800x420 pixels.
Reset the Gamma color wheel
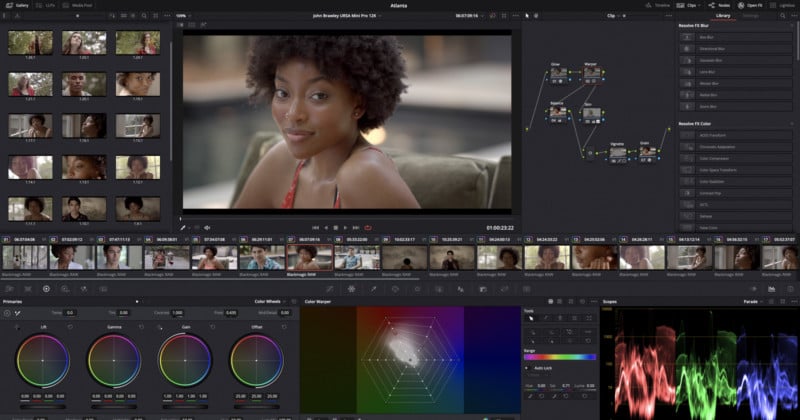(x=142, y=327)
